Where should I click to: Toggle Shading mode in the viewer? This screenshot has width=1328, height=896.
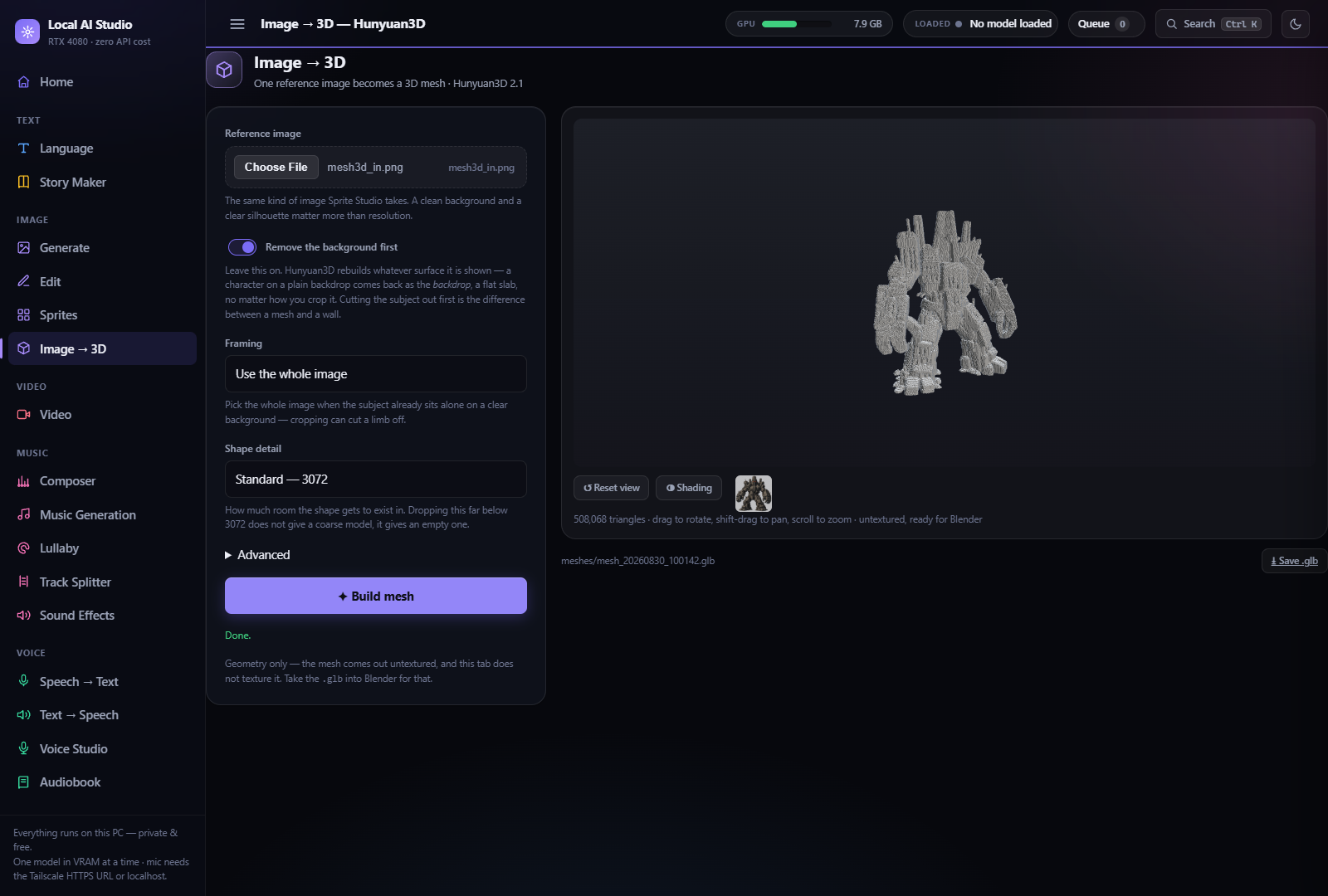(689, 488)
